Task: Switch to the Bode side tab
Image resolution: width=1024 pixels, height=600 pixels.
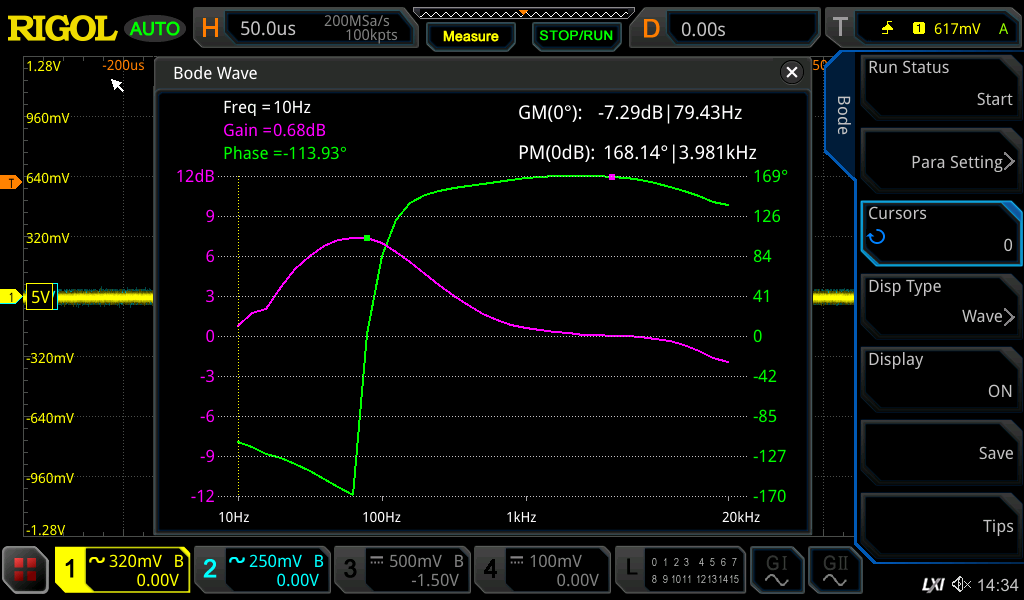Action: (x=843, y=115)
